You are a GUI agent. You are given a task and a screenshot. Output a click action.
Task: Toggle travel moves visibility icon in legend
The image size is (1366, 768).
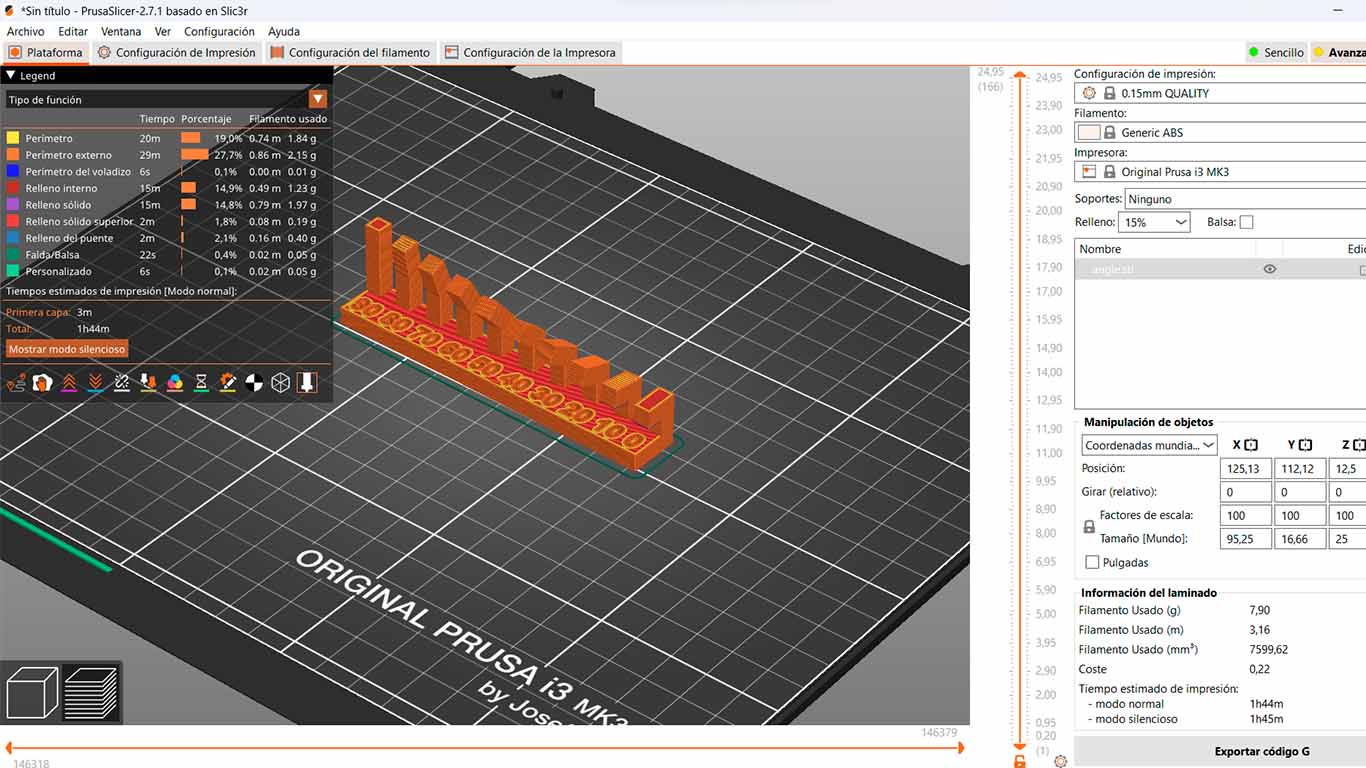tap(15, 382)
